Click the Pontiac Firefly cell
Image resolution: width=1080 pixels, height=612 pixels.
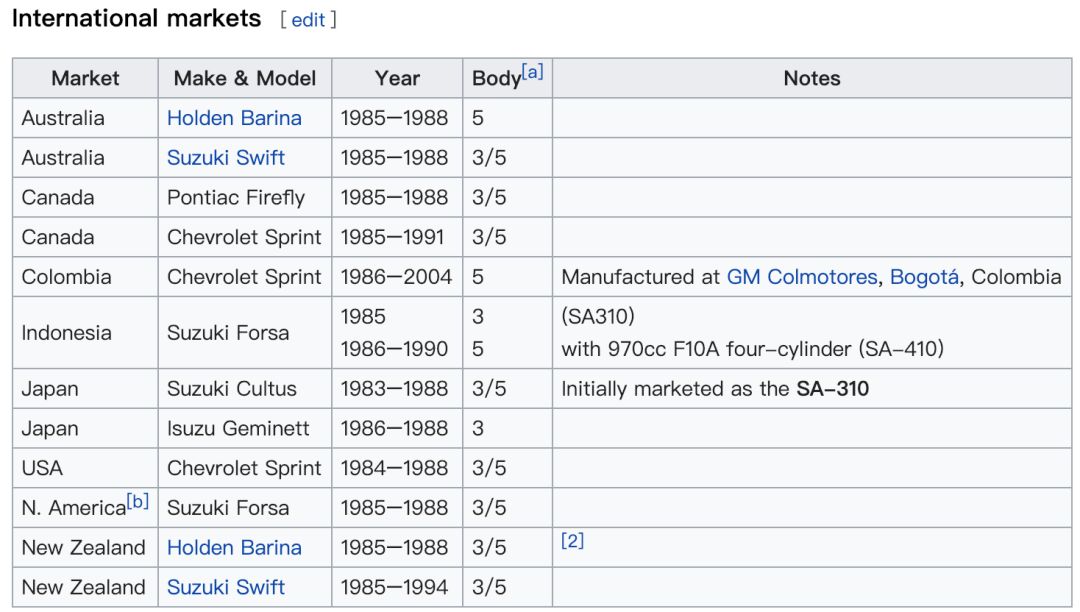coord(236,198)
